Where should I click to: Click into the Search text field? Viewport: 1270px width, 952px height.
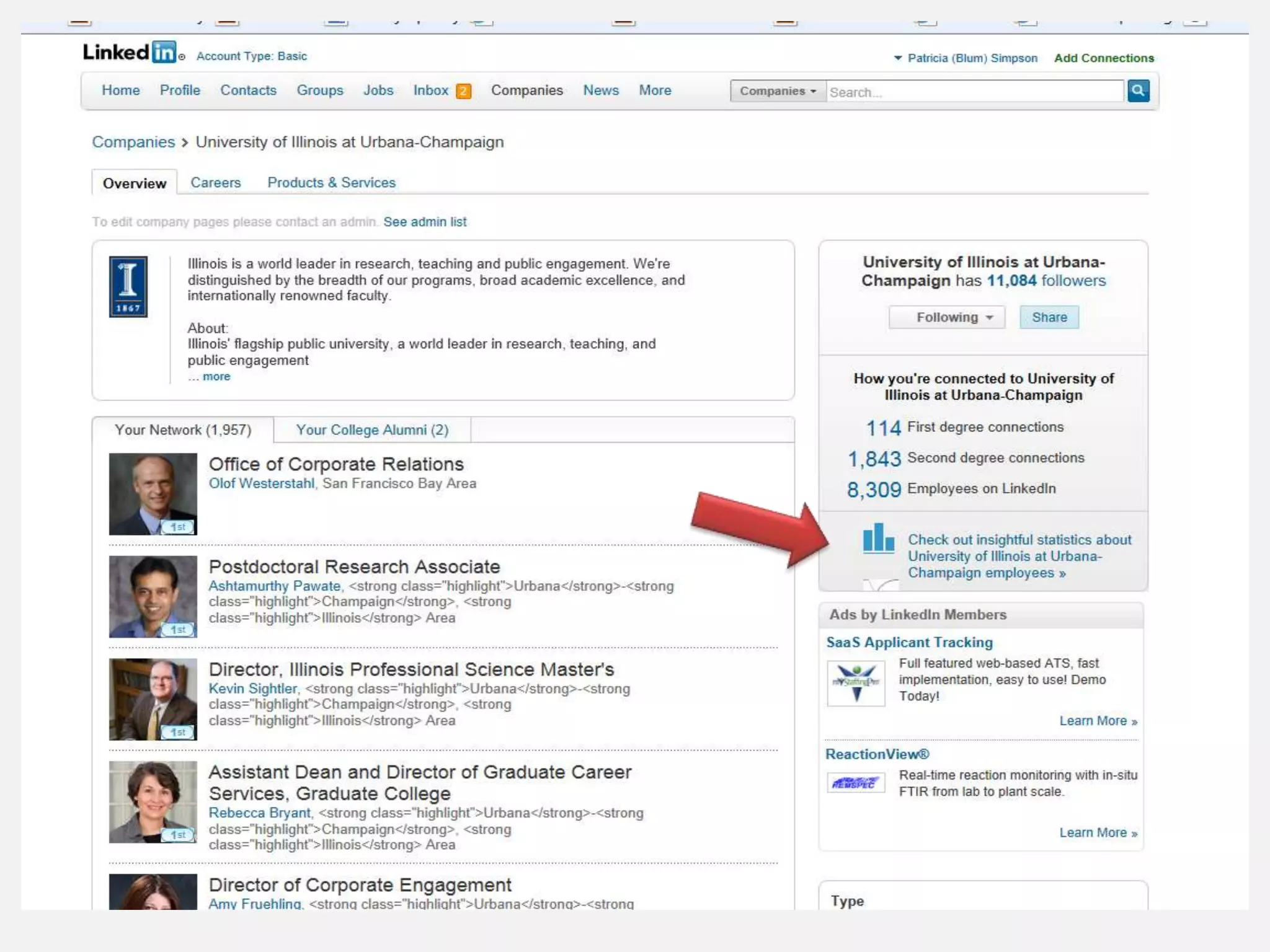pos(974,92)
